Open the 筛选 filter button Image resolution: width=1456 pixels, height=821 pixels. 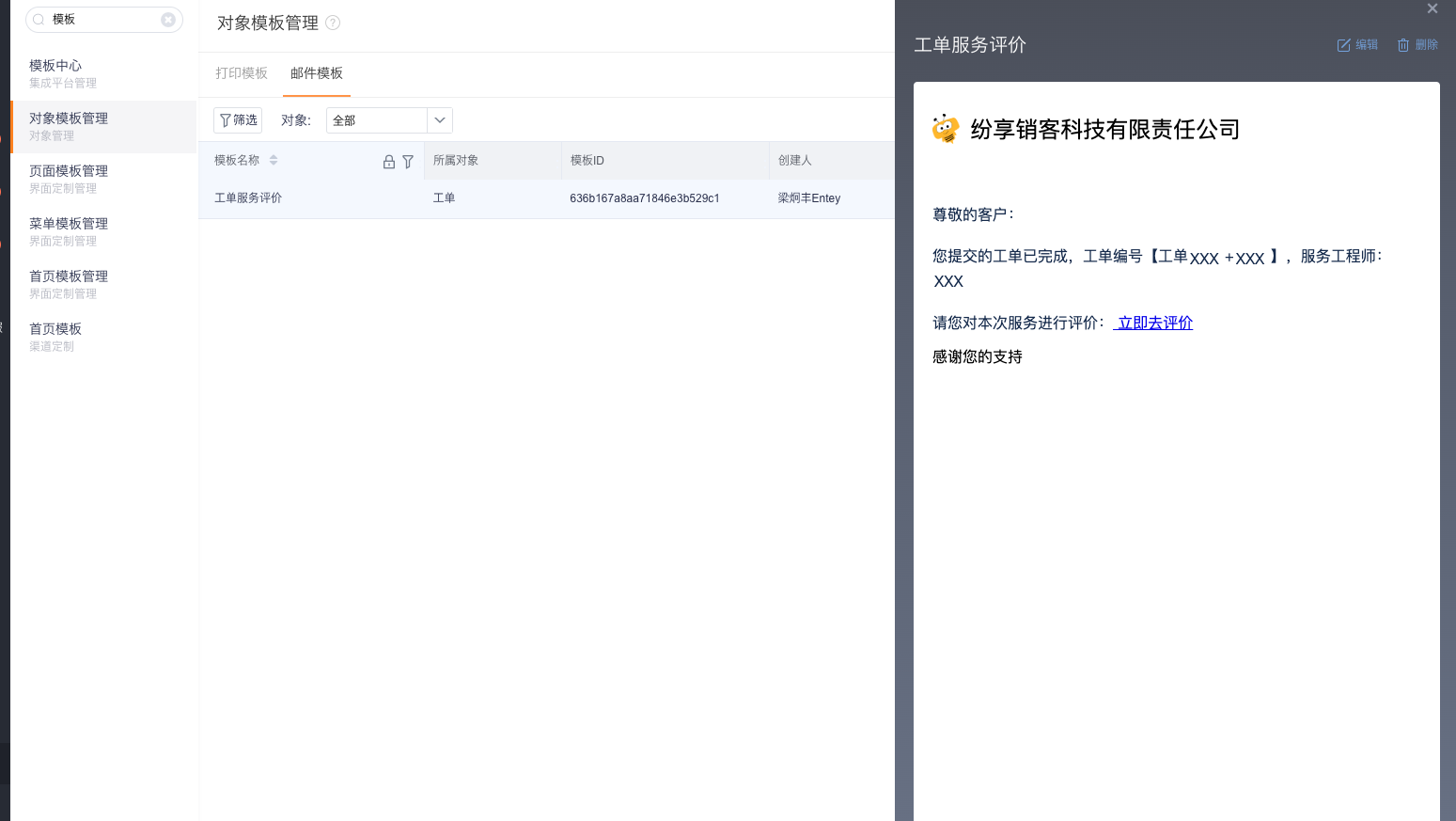pos(238,120)
